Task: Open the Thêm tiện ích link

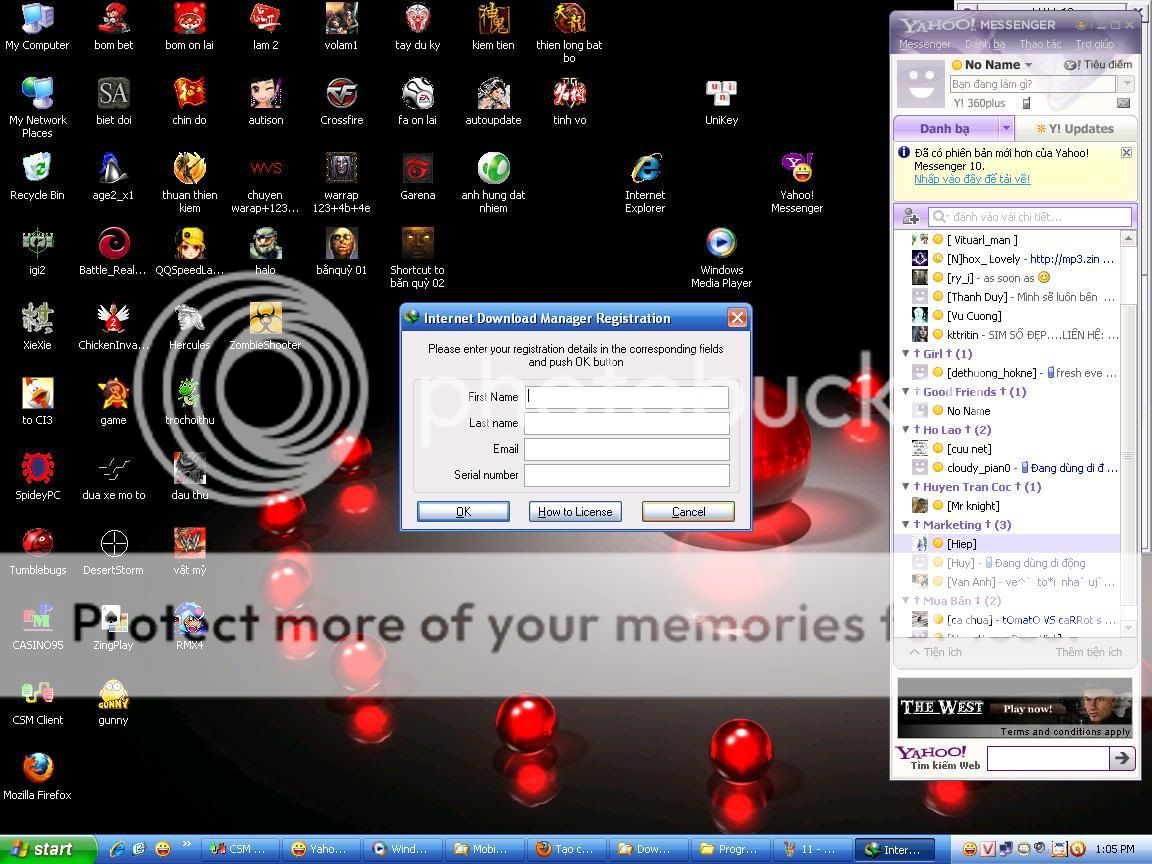Action: [1088, 652]
